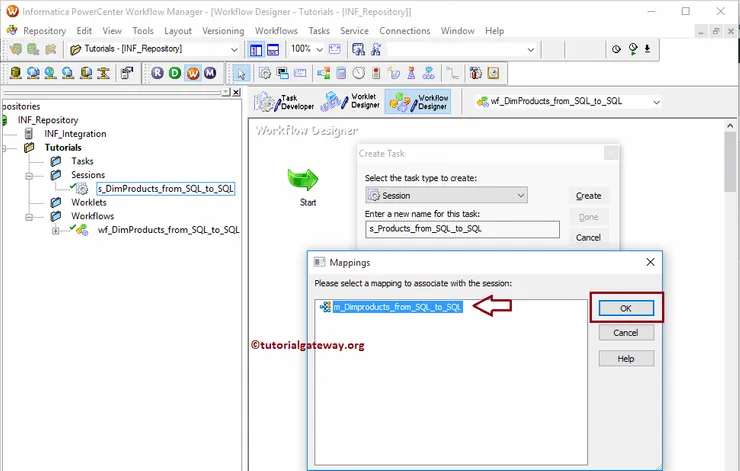Open the Session task type dropdown
Image resolution: width=740 pixels, height=471 pixels.
[521, 195]
